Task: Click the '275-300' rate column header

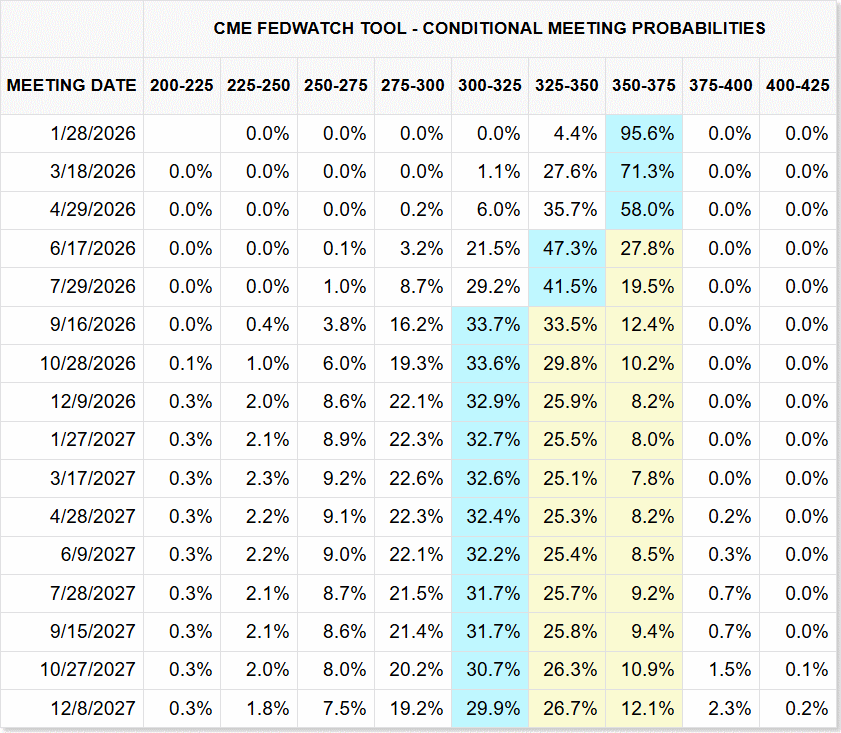Action: point(413,86)
